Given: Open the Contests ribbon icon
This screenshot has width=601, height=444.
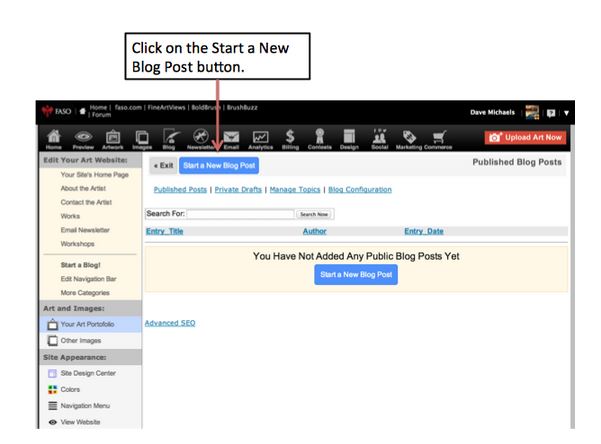Looking at the screenshot, I should pyautogui.click(x=320, y=139).
